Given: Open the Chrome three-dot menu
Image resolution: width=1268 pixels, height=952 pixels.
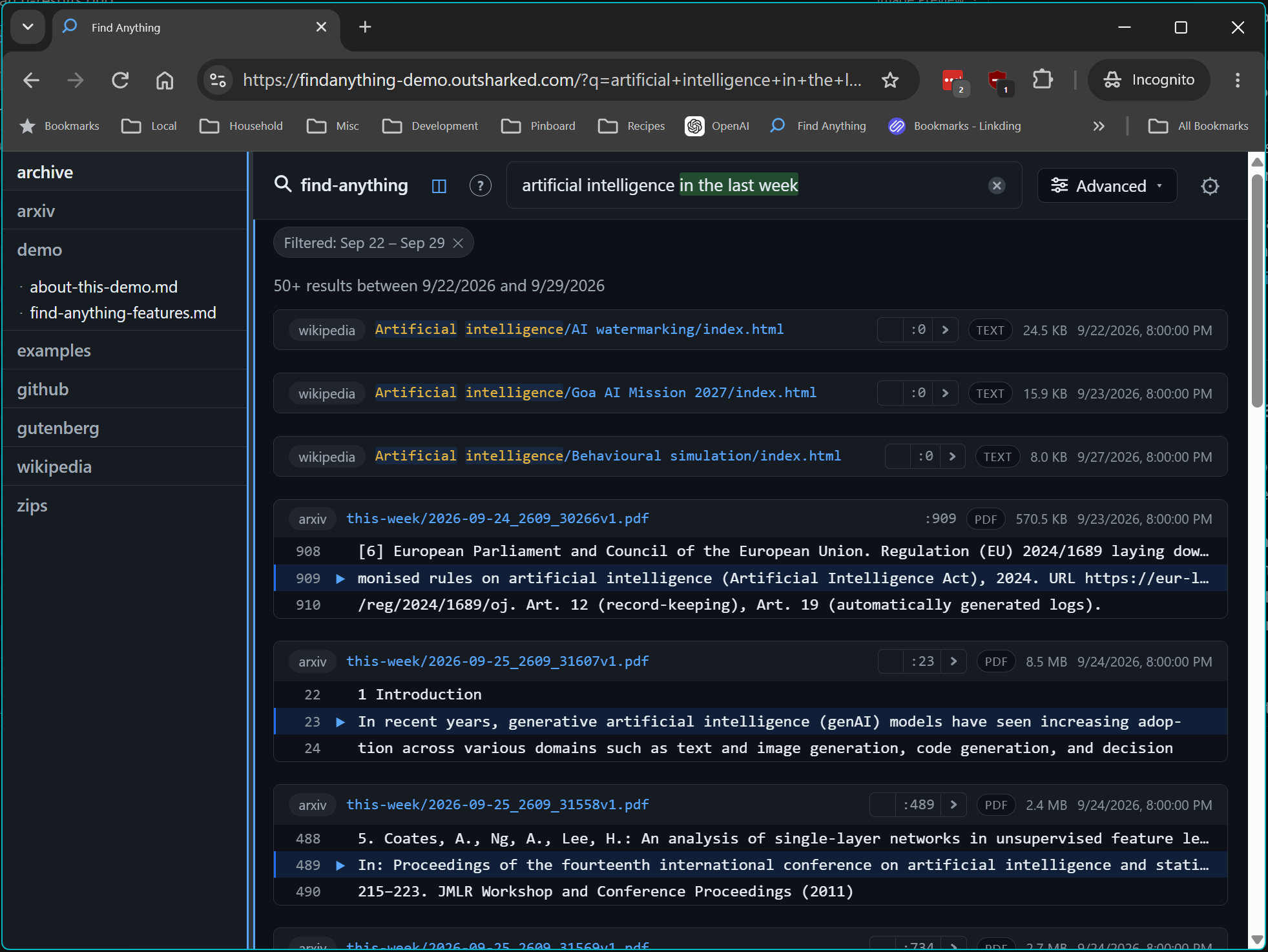Looking at the screenshot, I should tap(1238, 80).
